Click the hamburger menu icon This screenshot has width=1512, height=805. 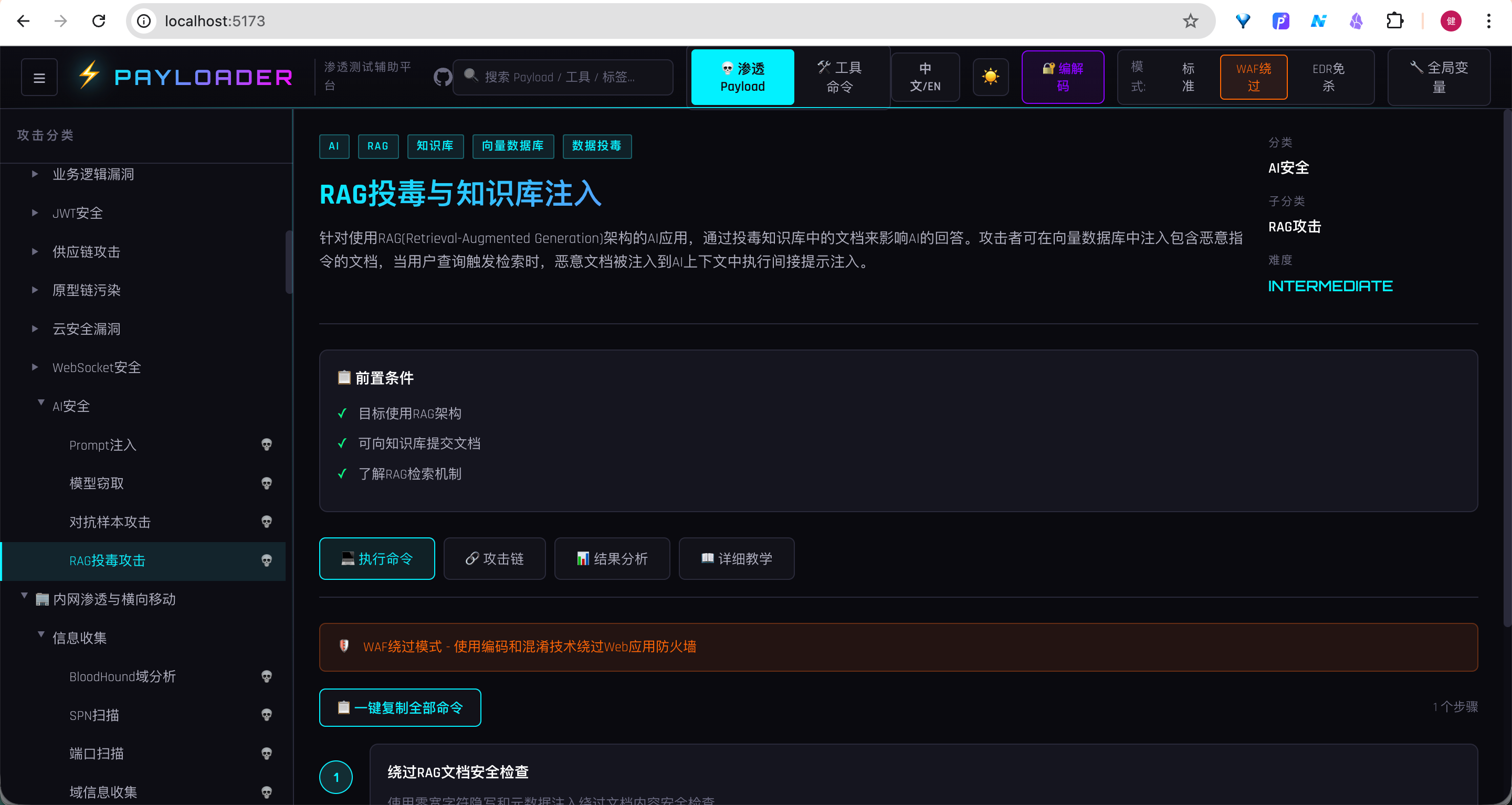39,78
